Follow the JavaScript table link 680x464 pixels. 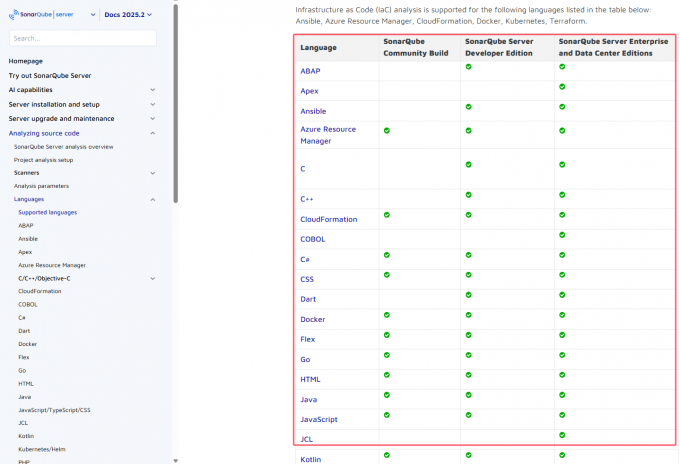(319, 420)
